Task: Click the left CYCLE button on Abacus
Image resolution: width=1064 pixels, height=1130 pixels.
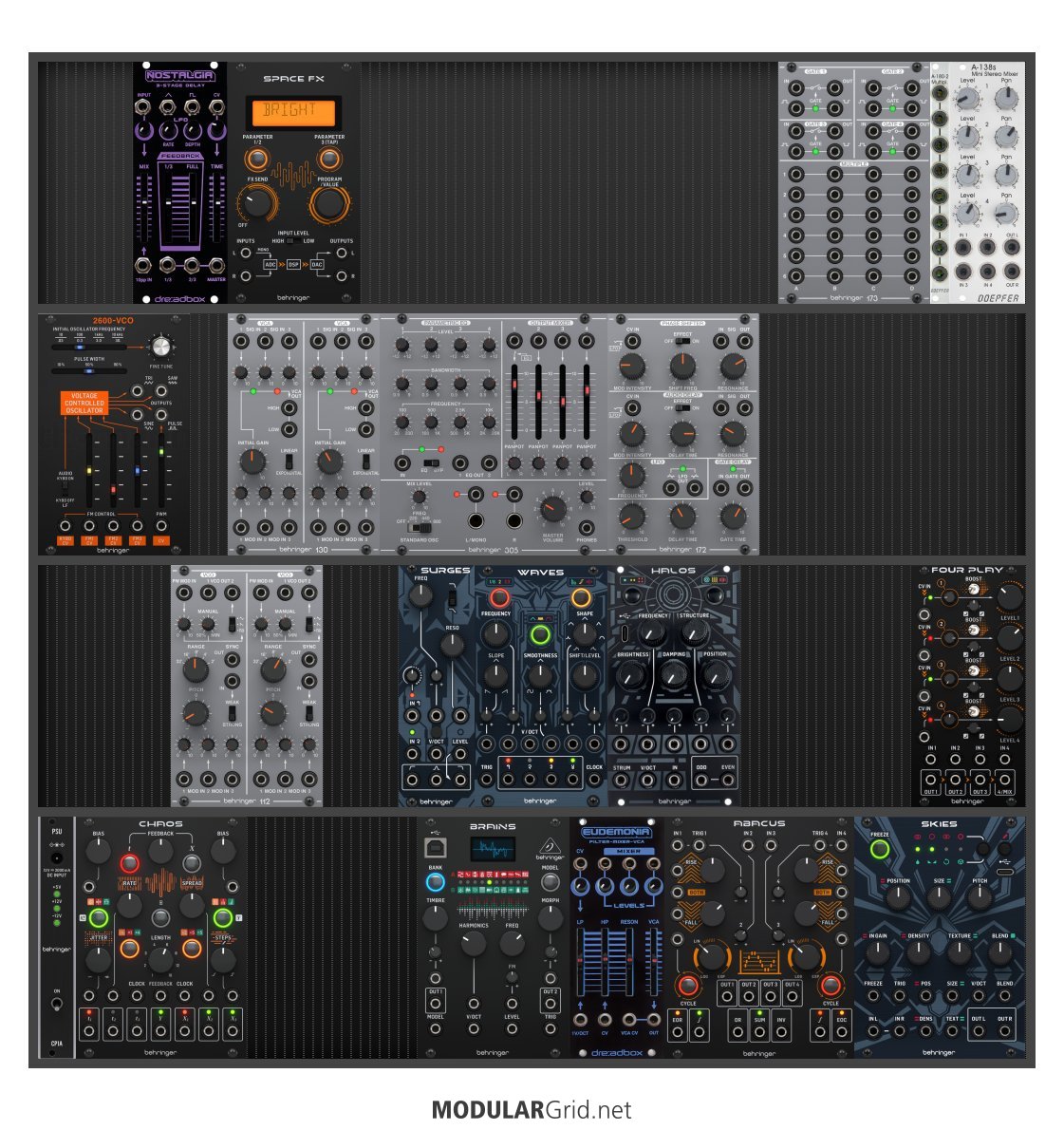Action: tap(688, 985)
